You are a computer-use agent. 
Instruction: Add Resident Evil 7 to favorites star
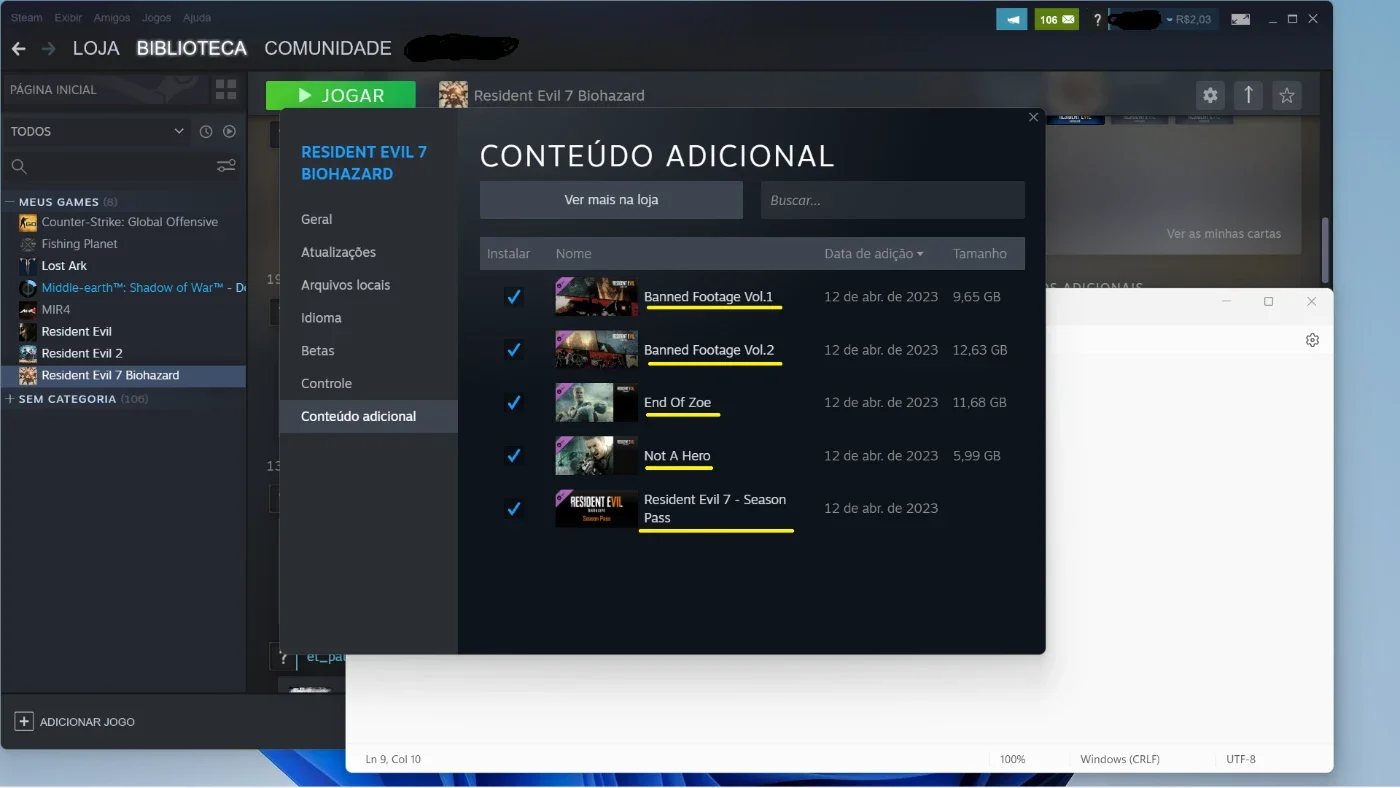[x=1287, y=96]
